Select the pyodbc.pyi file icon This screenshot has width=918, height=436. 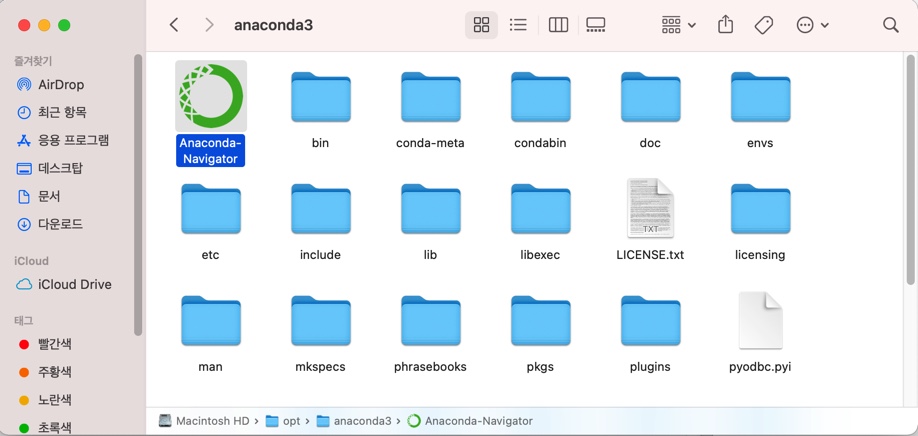(761, 320)
